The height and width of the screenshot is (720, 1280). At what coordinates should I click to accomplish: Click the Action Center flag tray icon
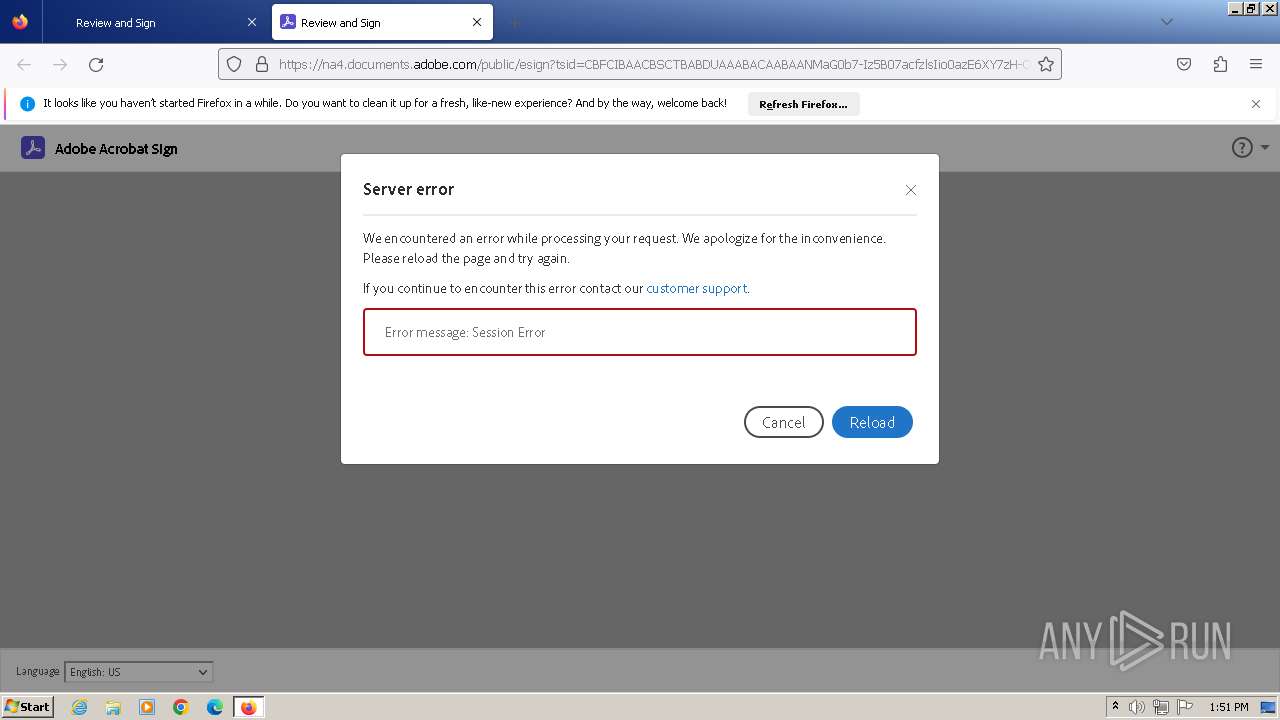1185,707
